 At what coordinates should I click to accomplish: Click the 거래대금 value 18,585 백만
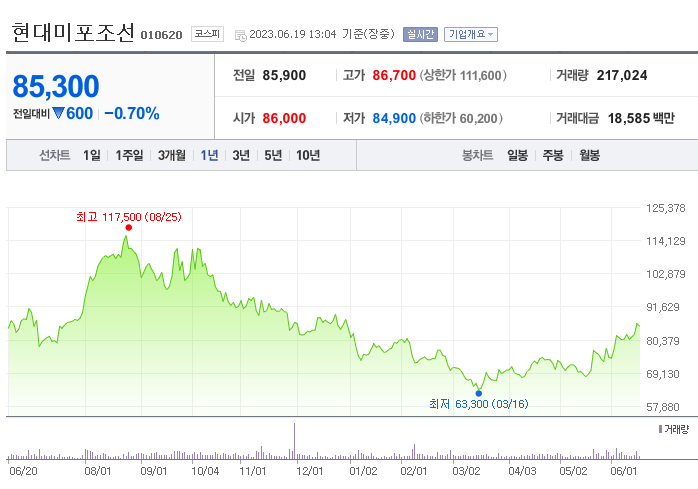[641, 118]
